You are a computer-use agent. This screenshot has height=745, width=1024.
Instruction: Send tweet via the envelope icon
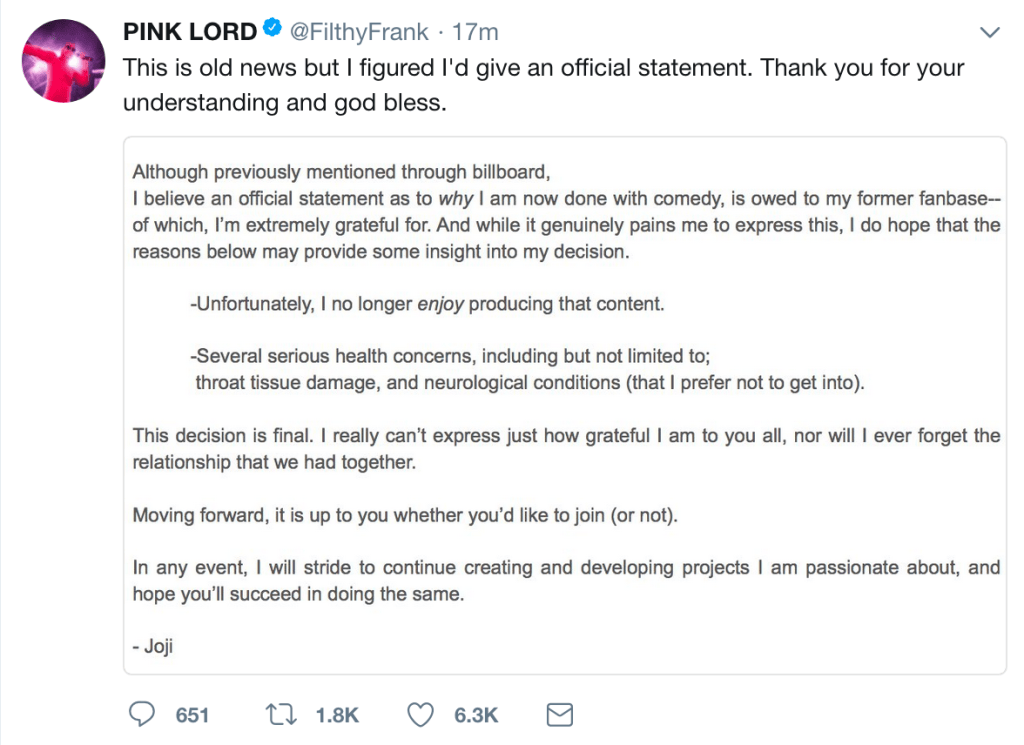click(560, 715)
